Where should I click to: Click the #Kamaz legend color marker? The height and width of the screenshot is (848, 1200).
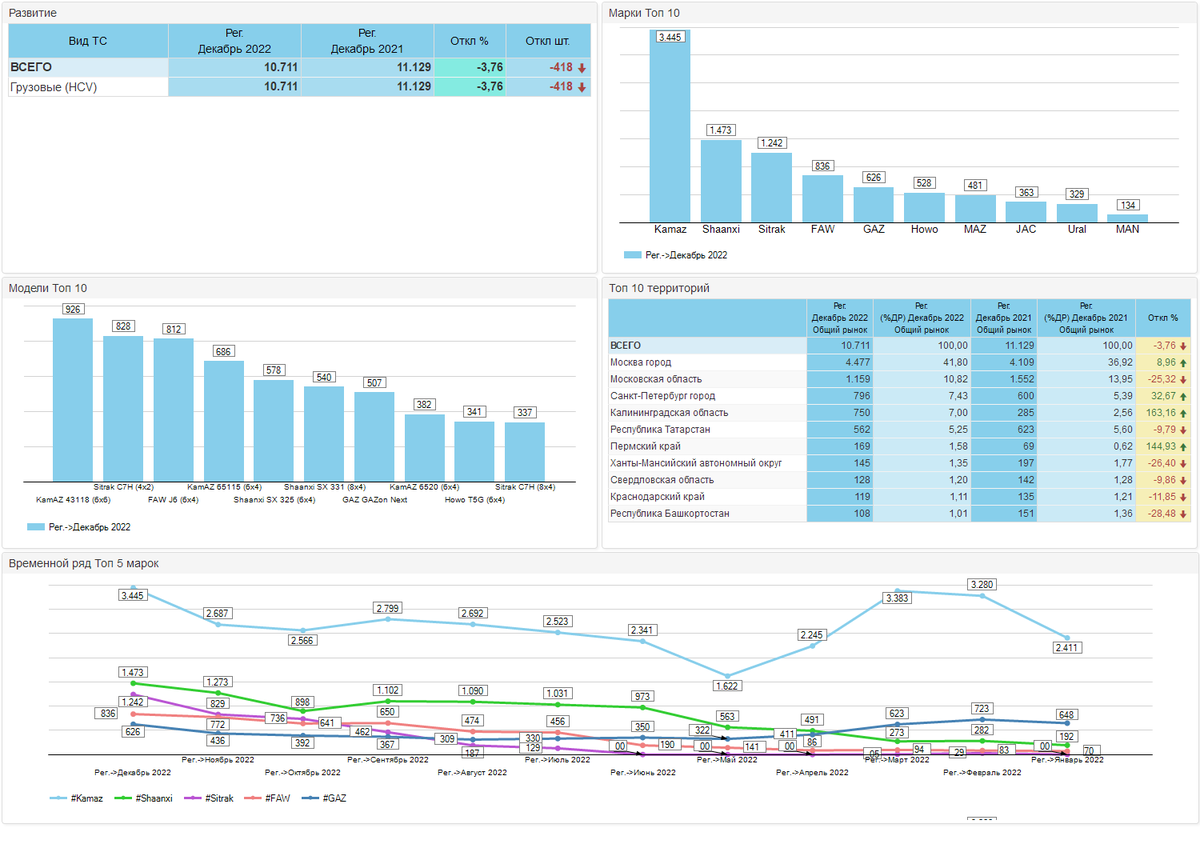click(59, 798)
